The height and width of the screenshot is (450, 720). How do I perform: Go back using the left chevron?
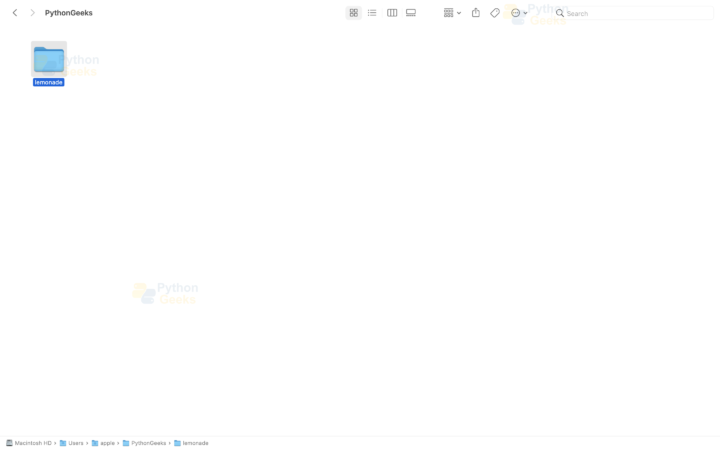15,13
